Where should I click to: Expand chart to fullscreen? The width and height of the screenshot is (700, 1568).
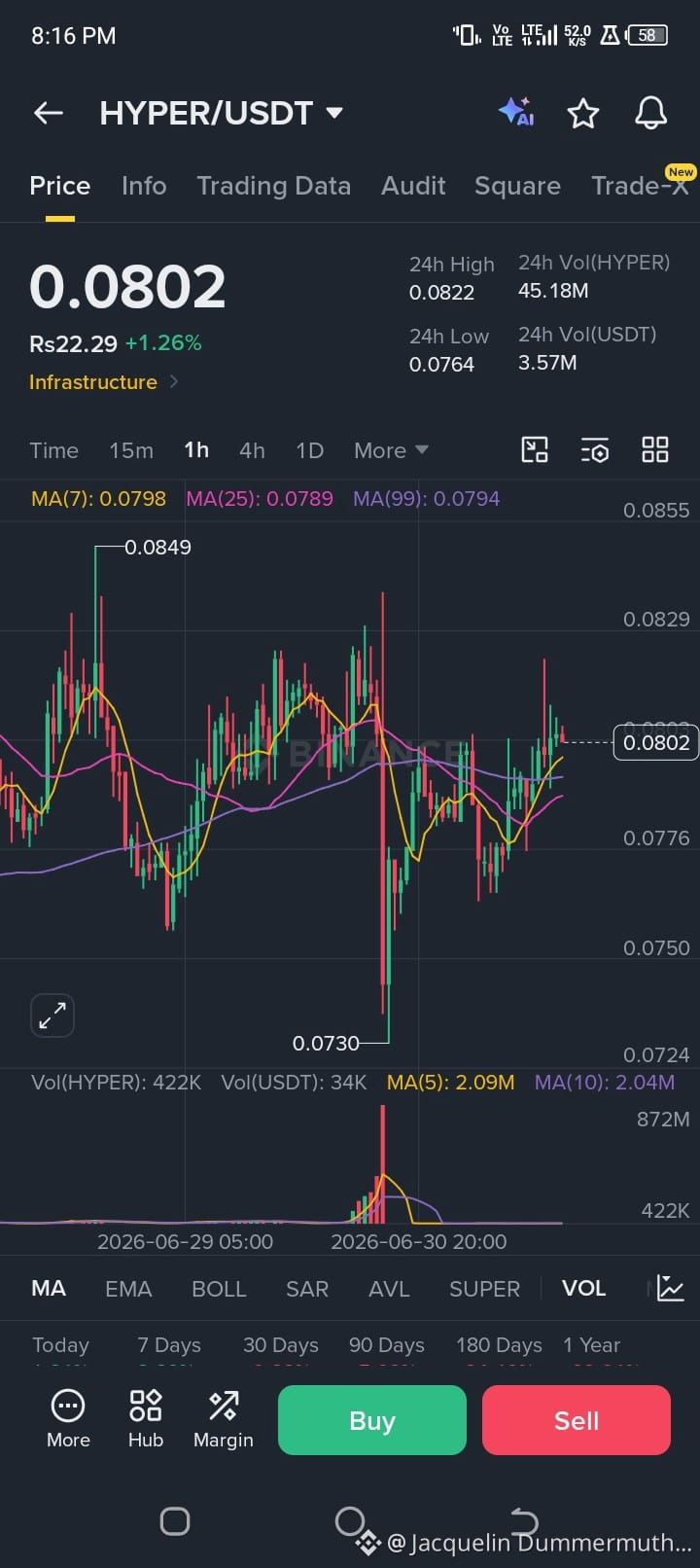(x=52, y=1016)
